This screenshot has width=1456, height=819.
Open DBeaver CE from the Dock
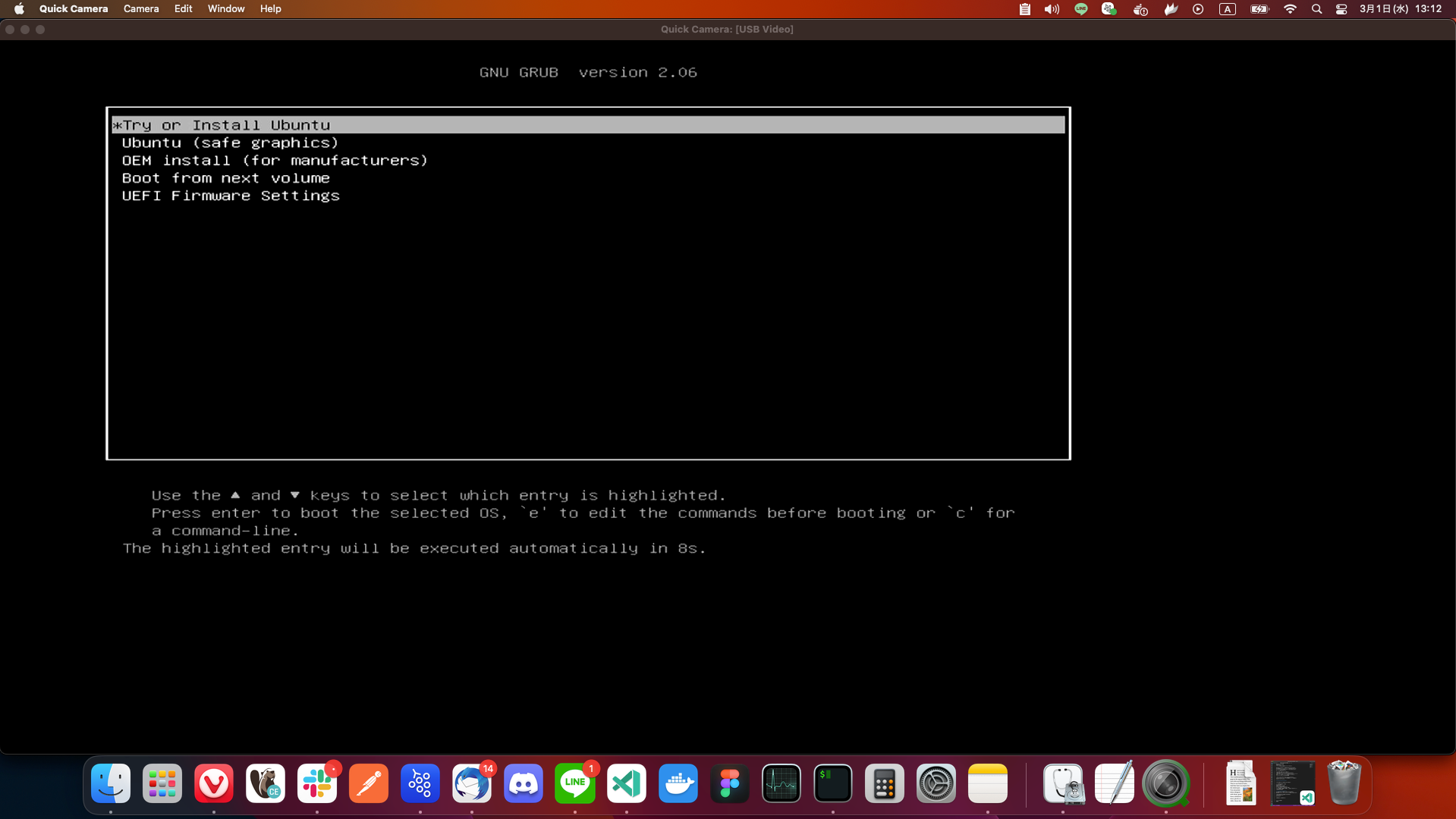(266, 783)
